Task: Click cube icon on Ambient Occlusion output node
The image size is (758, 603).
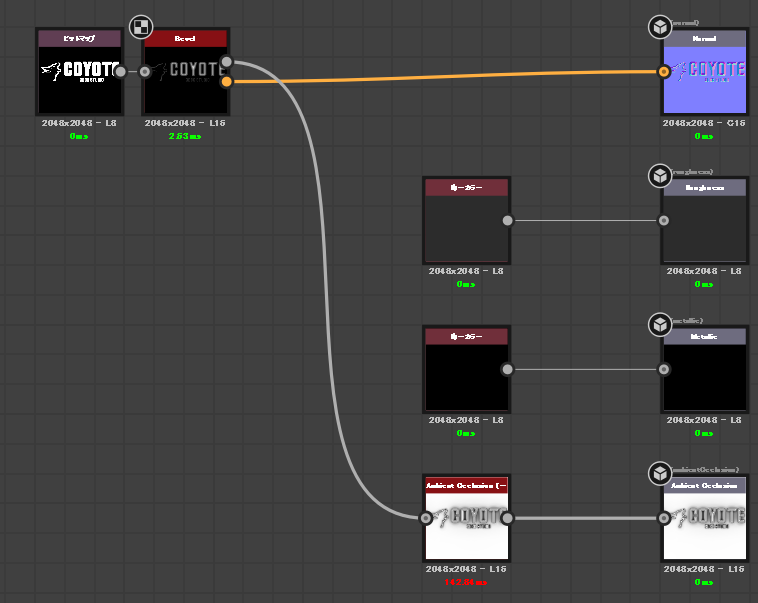Action: 660,474
